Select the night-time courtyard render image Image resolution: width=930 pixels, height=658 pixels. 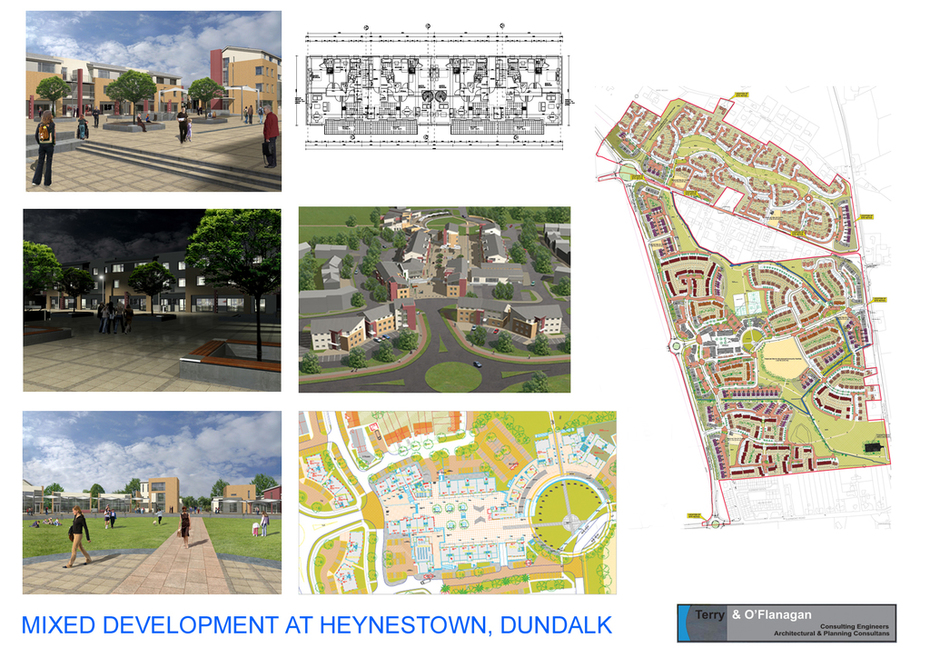pos(153,300)
